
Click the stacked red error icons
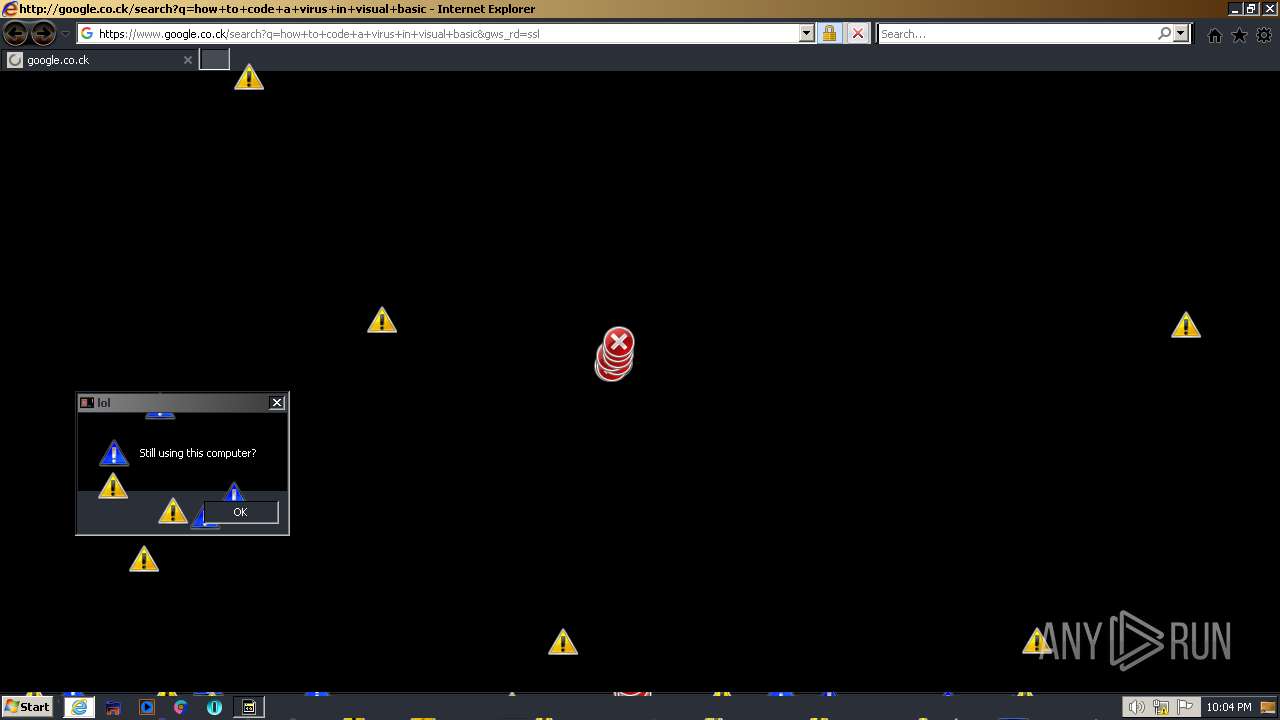point(615,354)
